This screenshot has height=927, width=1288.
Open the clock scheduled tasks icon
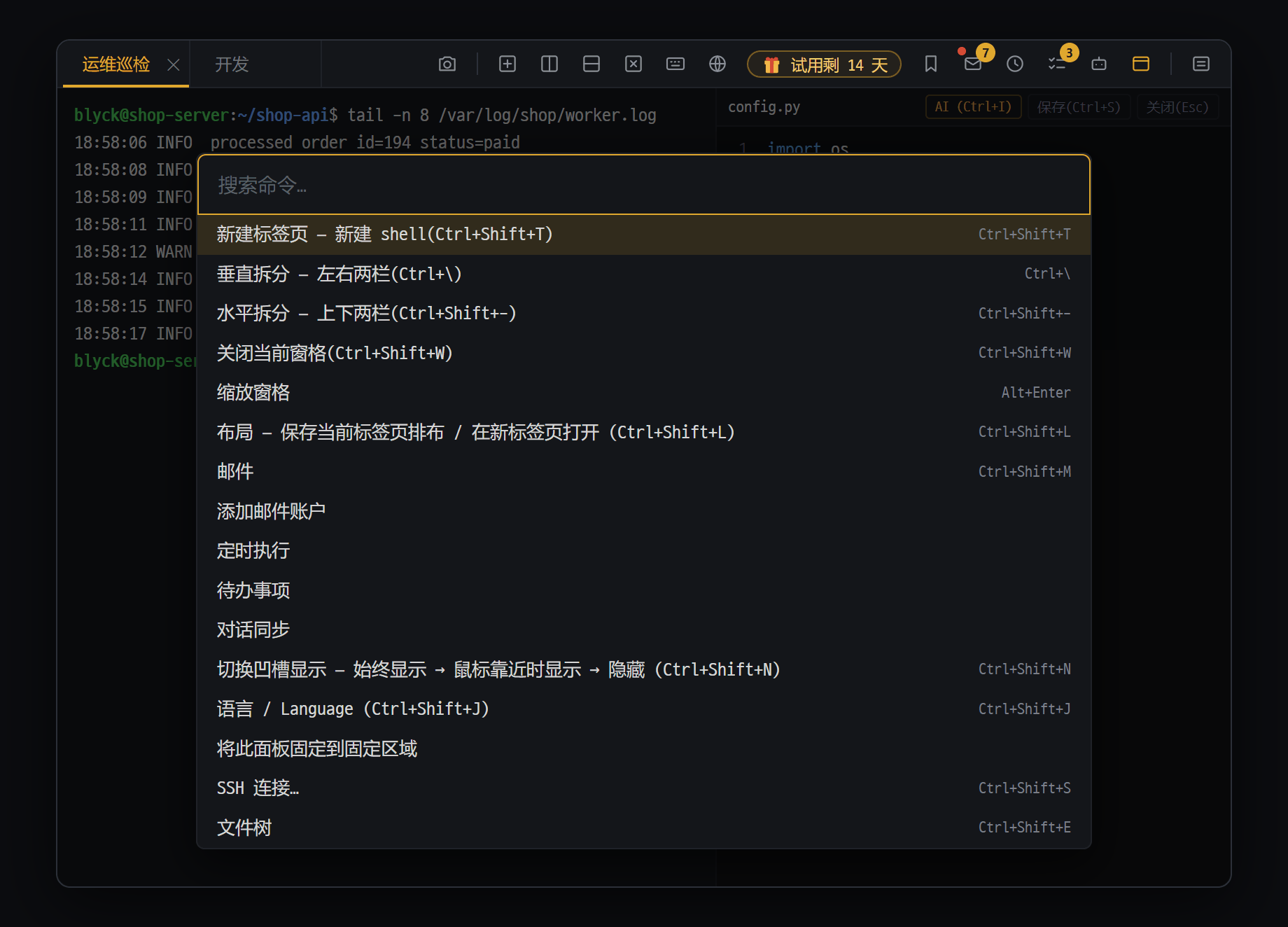(1015, 64)
